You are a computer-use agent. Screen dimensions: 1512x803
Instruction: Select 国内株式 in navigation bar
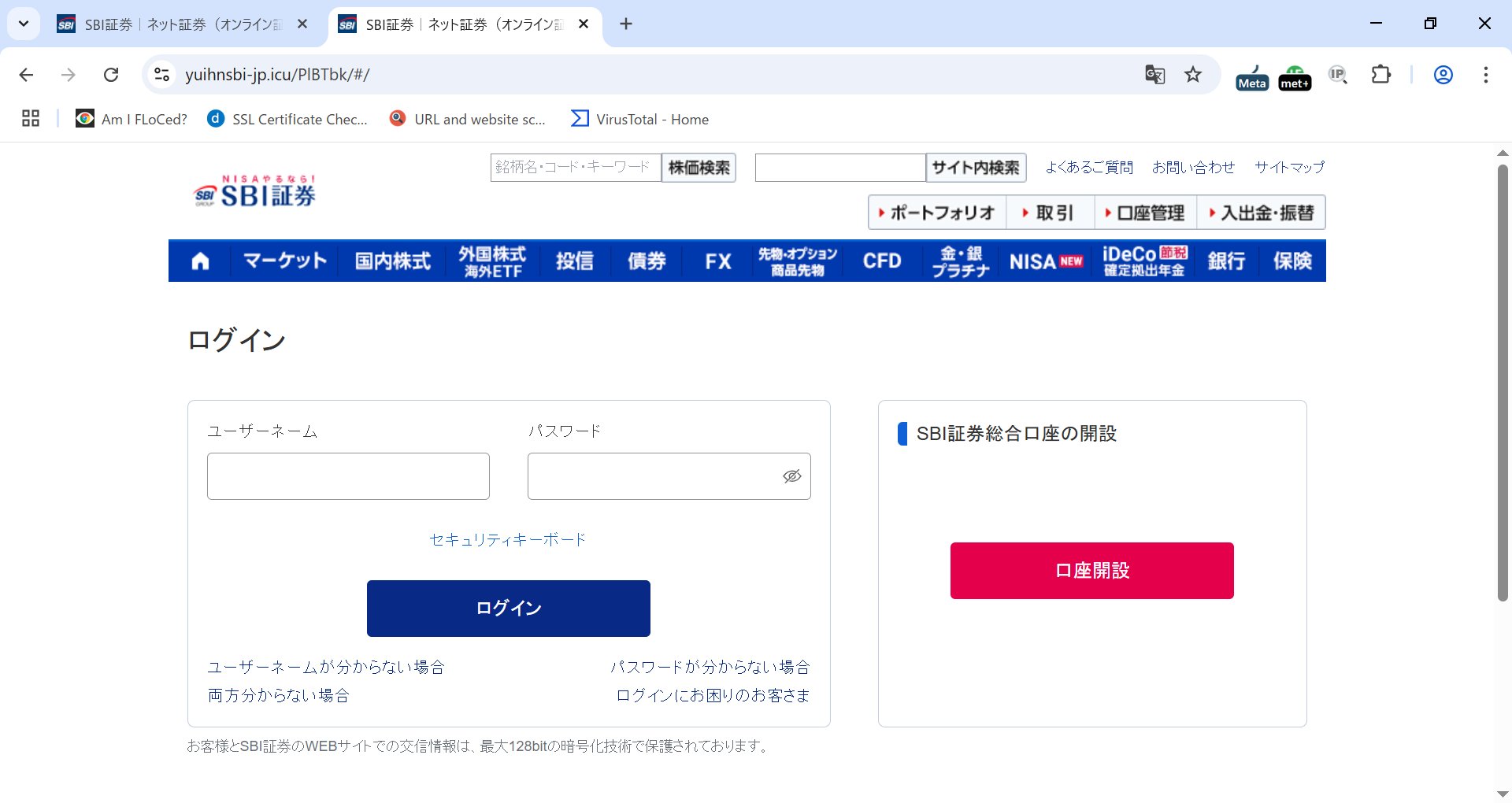coord(392,261)
